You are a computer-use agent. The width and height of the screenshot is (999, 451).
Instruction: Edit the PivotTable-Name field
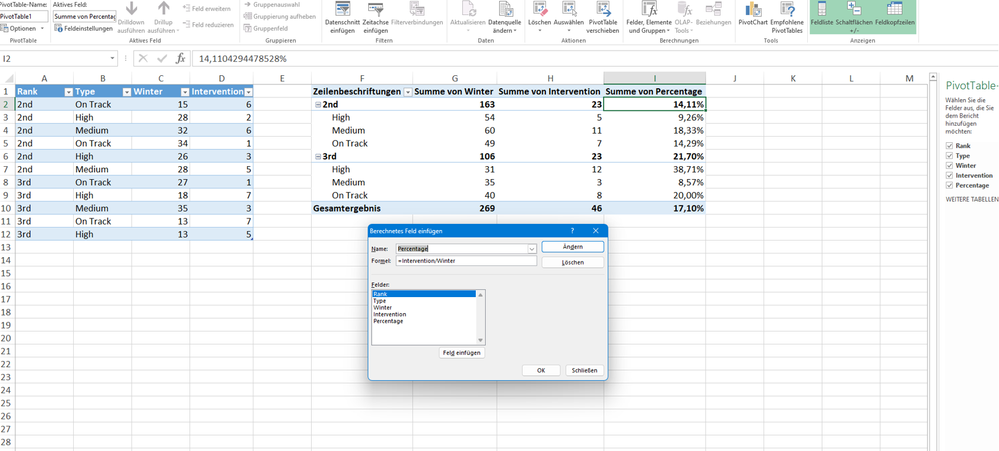pos(24,17)
